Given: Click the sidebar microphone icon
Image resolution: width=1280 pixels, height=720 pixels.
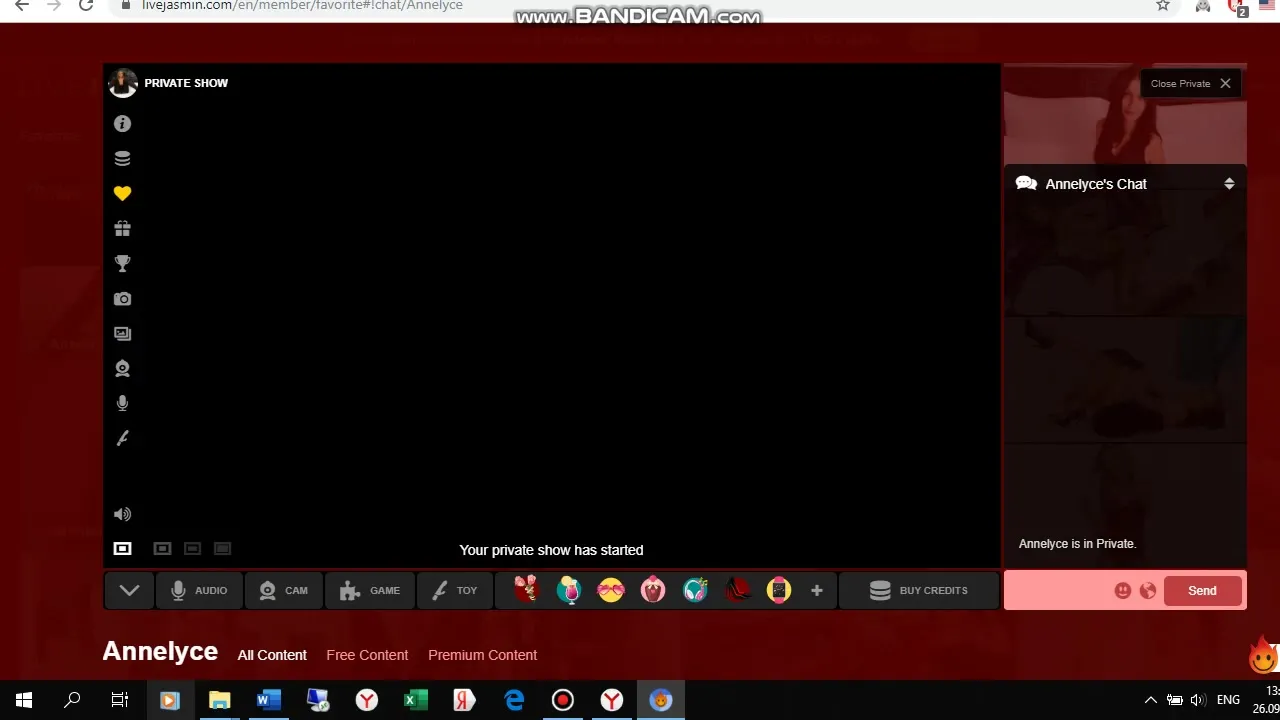Looking at the screenshot, I should 122,403.
